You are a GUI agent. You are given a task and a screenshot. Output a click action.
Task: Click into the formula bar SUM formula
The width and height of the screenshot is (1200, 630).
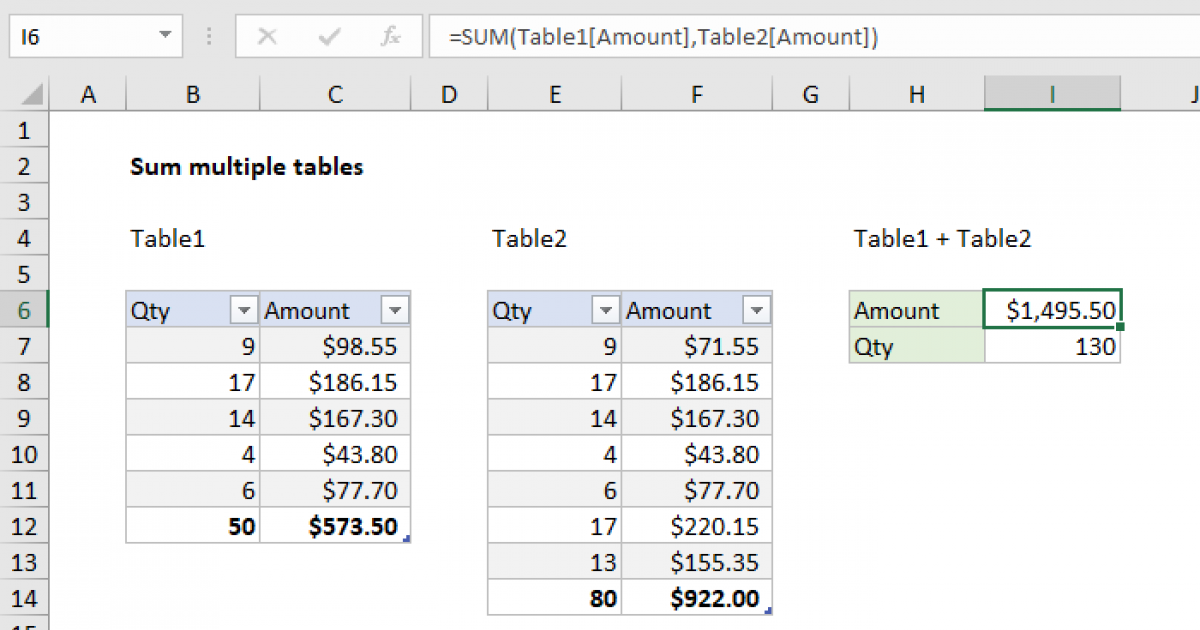664,37
